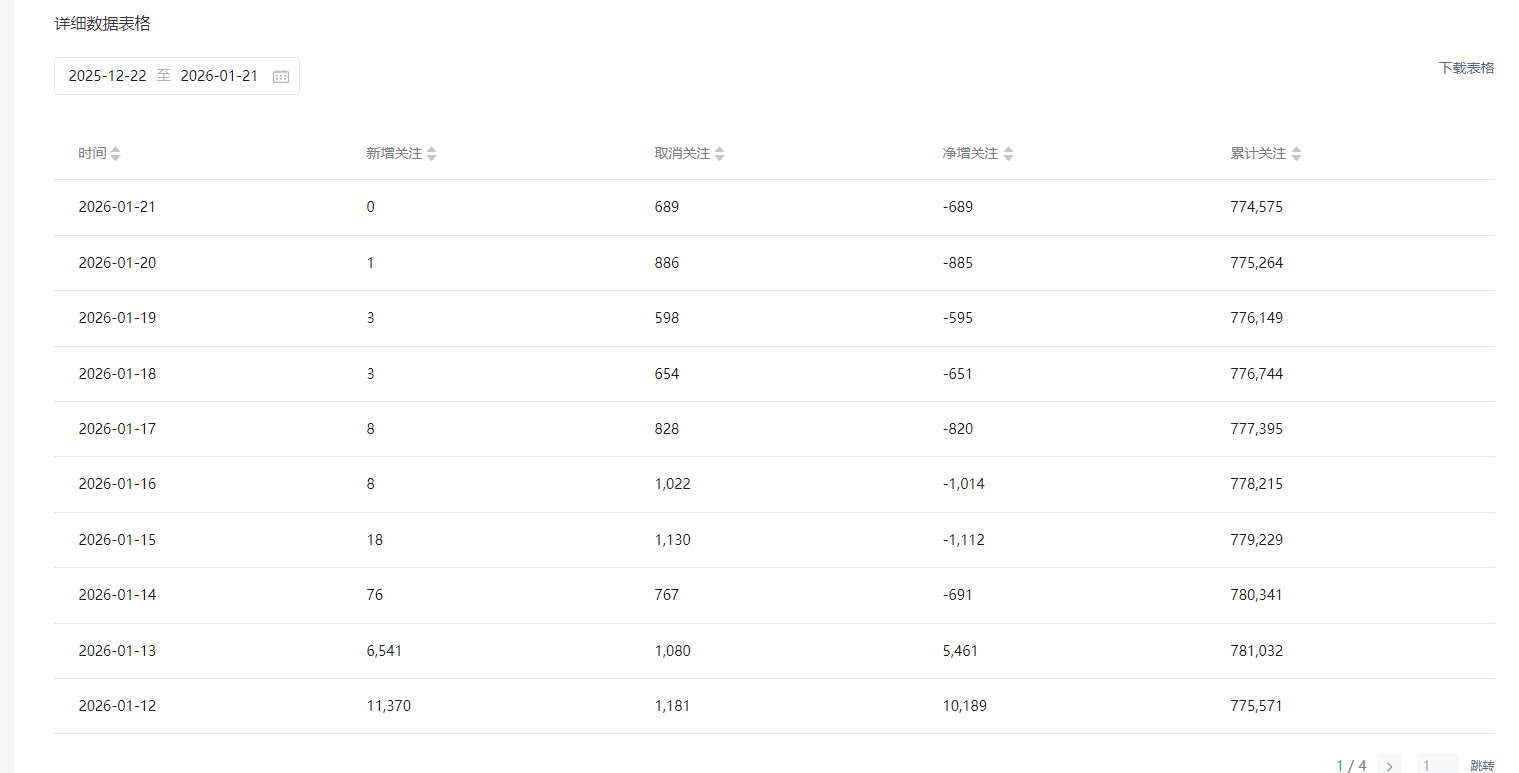Click cumulative follows value 776,744
The image size is (1519, 773).
pos(1257,374)
